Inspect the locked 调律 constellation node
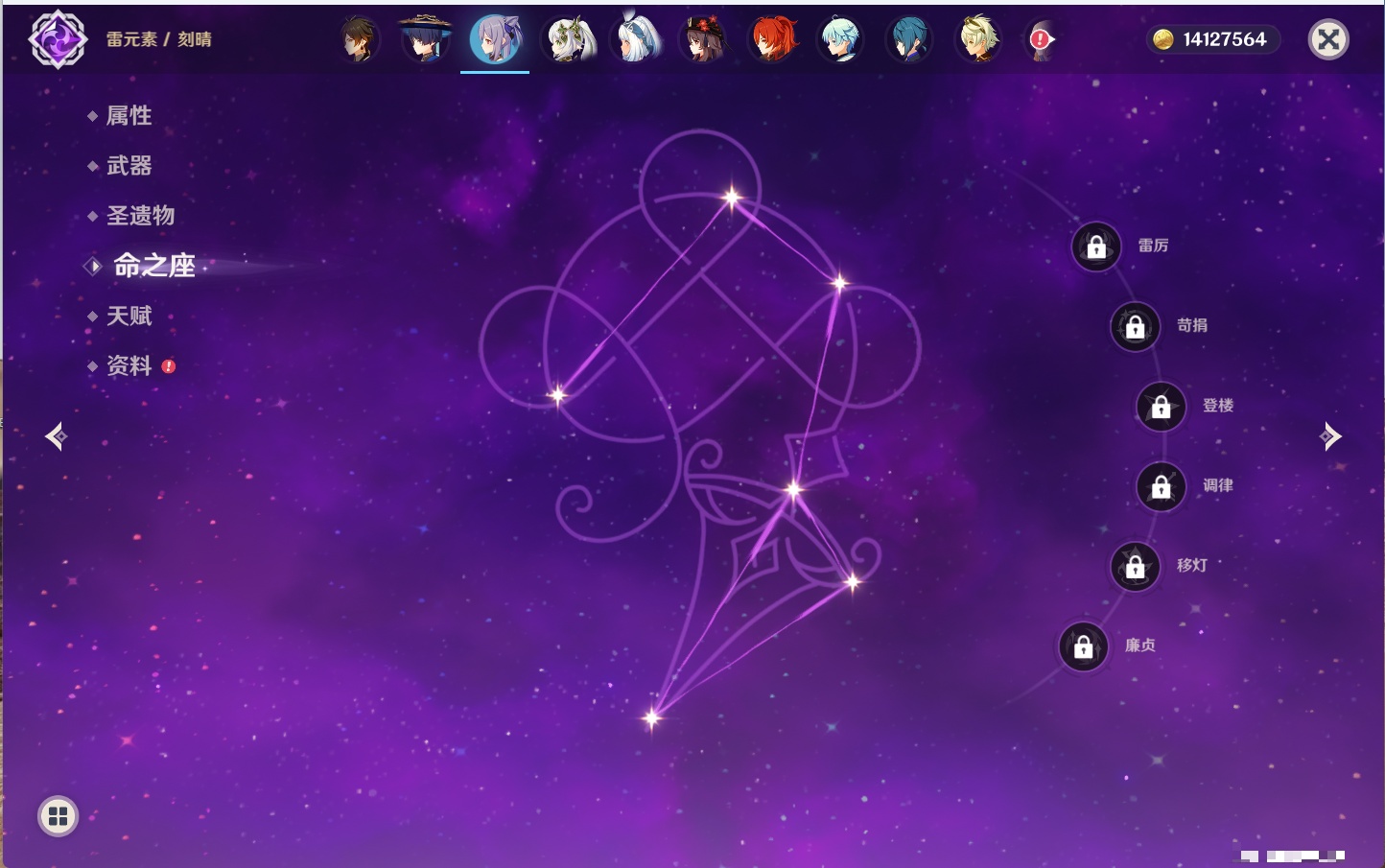The width and height of the screenshot is (1385, 868). [x=1162, y=486]
